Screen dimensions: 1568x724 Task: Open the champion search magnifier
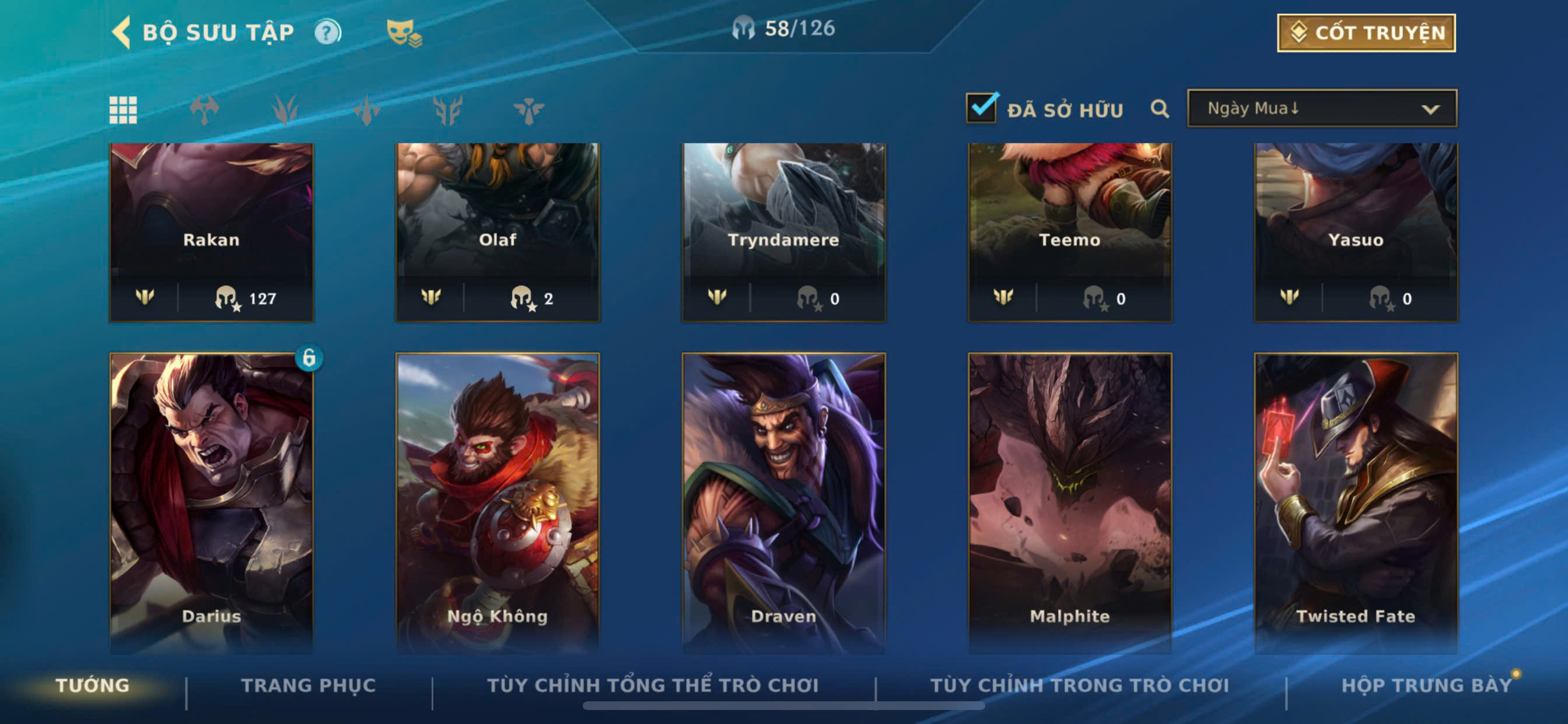click(x=1160, y=109)
